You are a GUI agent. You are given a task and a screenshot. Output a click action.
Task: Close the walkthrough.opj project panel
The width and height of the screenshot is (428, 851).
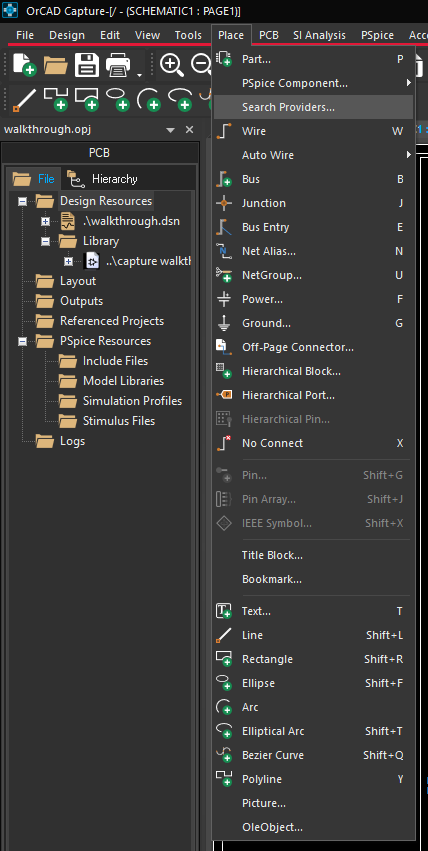pyautogui.click(x=189, y=130)
